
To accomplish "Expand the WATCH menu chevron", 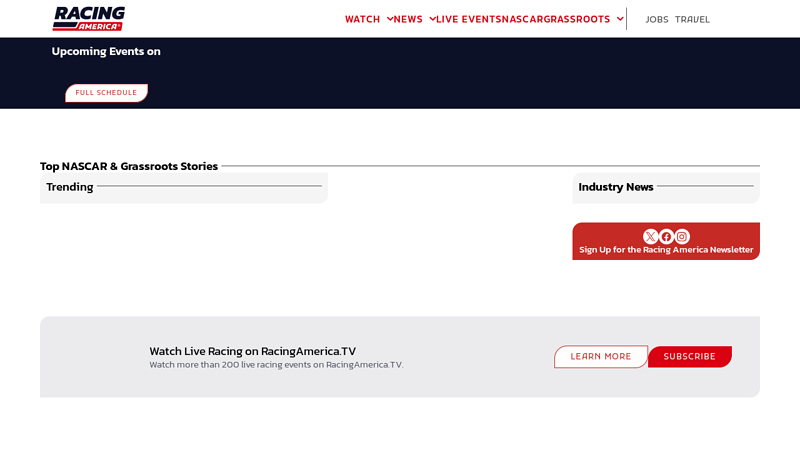I will [390, 19].
